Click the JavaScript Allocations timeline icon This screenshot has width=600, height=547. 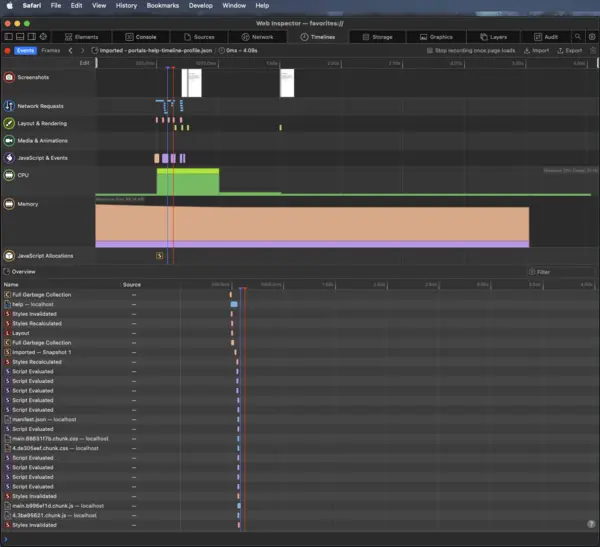[x=9, y=256]
